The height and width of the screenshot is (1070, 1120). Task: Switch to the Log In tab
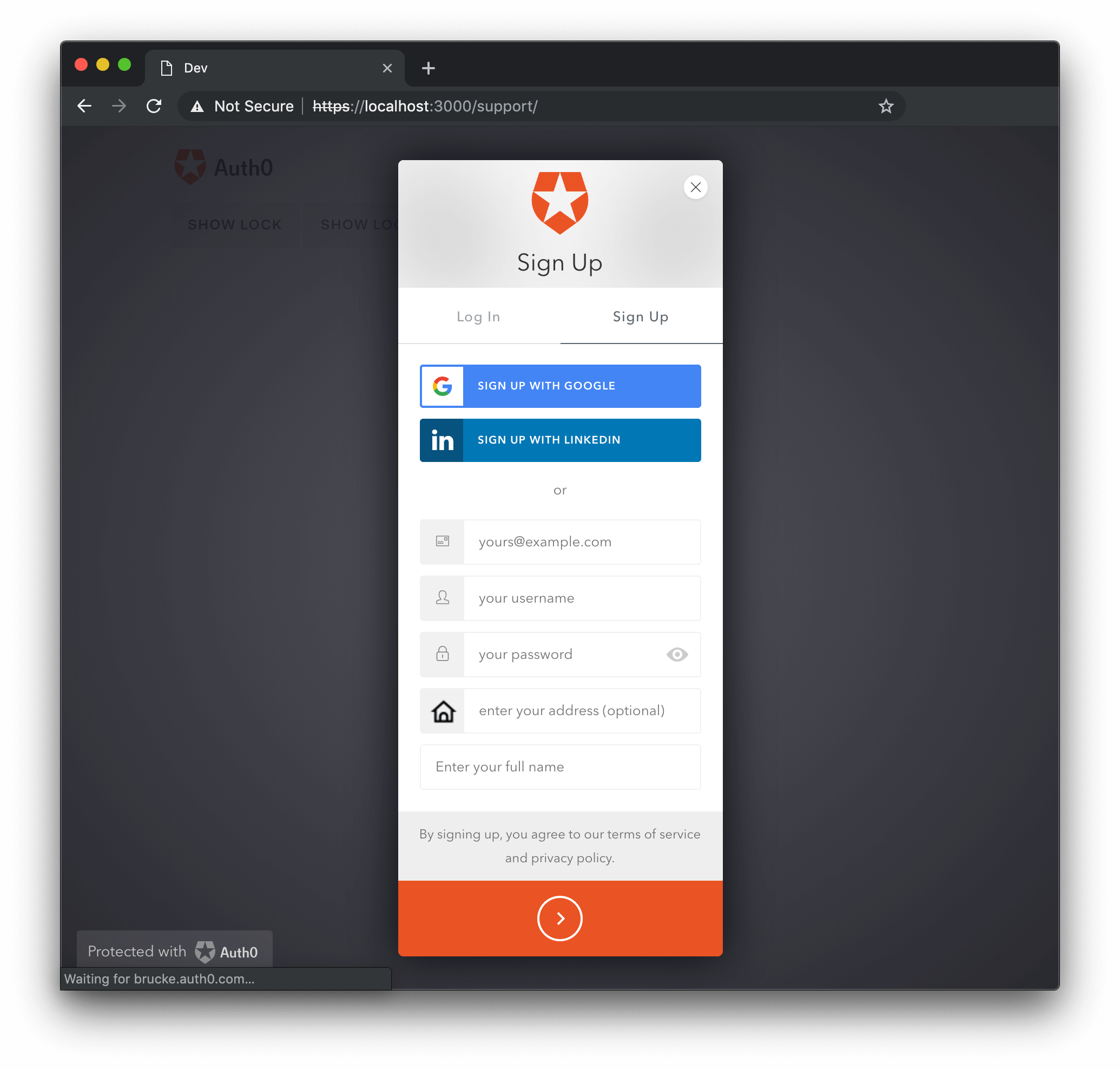[x=477, y=317]
